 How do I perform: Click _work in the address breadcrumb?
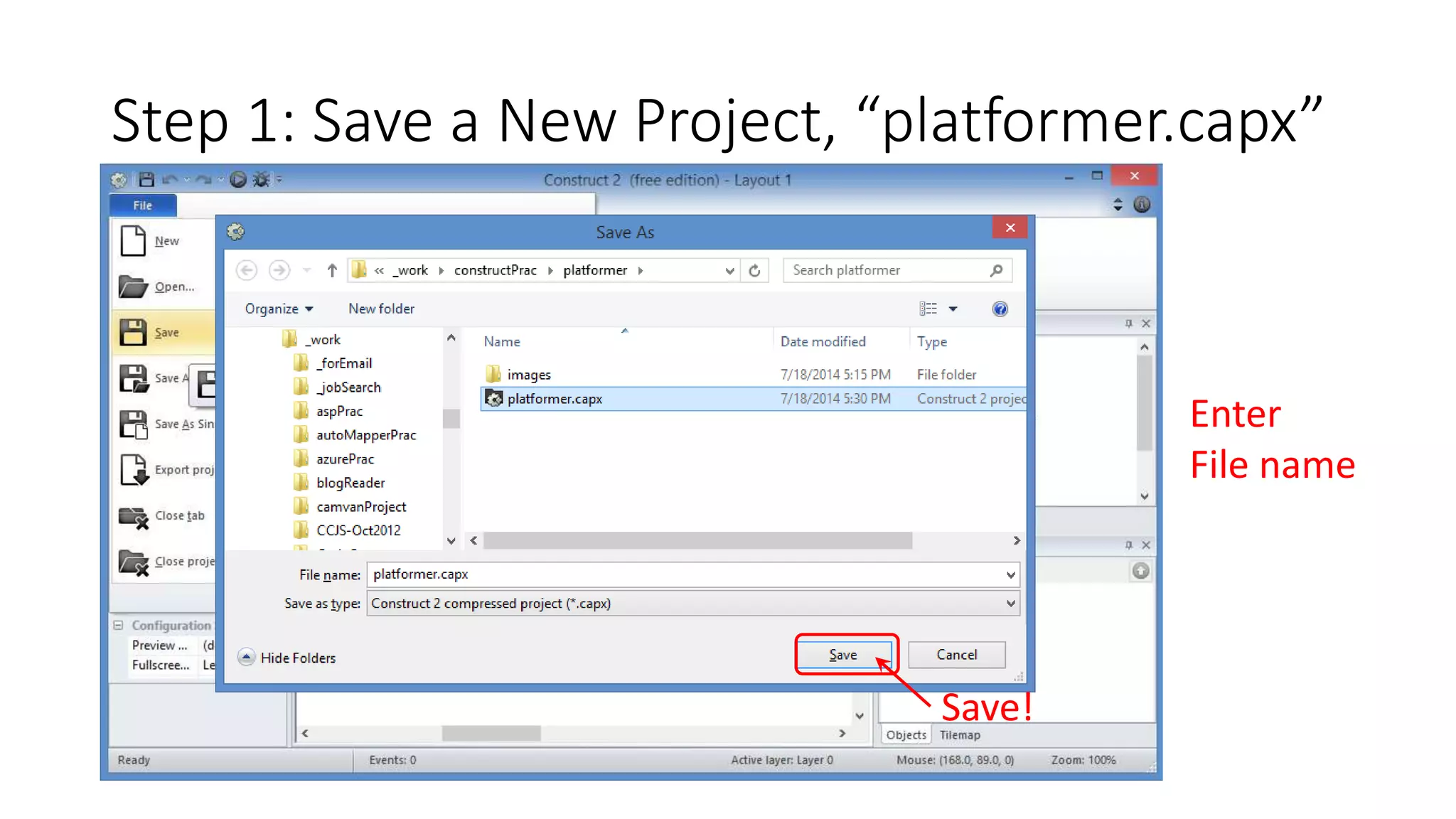(x=411, y=270)
